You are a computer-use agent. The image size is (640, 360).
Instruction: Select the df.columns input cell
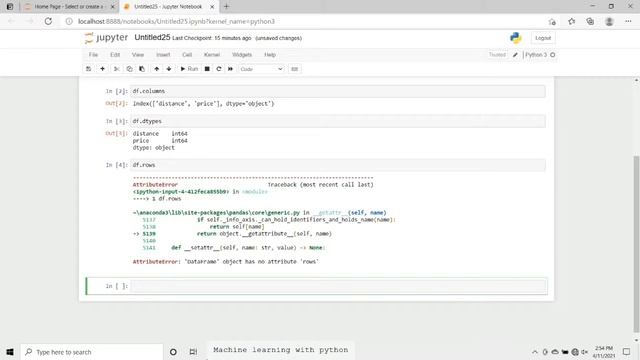click(x=338, y=91)
